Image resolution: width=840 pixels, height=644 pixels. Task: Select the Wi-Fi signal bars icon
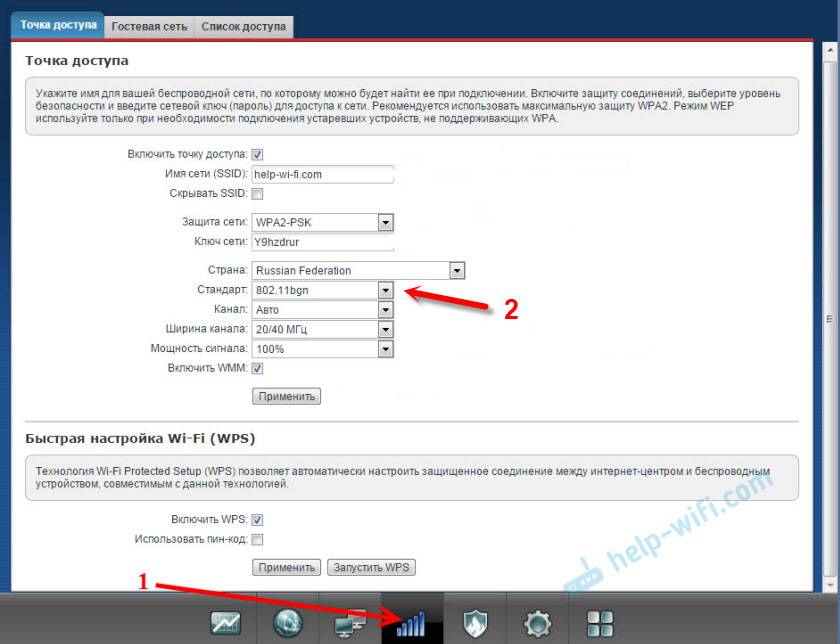(411, 624)
